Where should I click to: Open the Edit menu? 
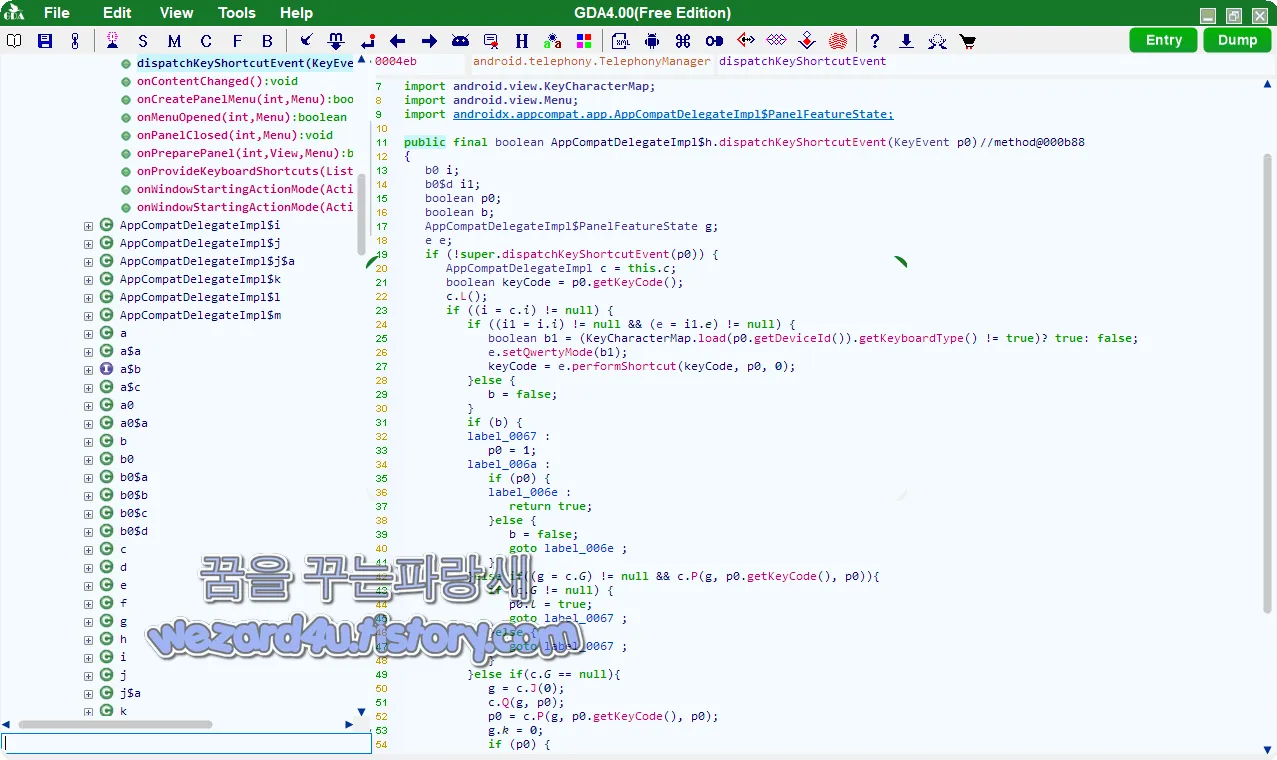117,13
